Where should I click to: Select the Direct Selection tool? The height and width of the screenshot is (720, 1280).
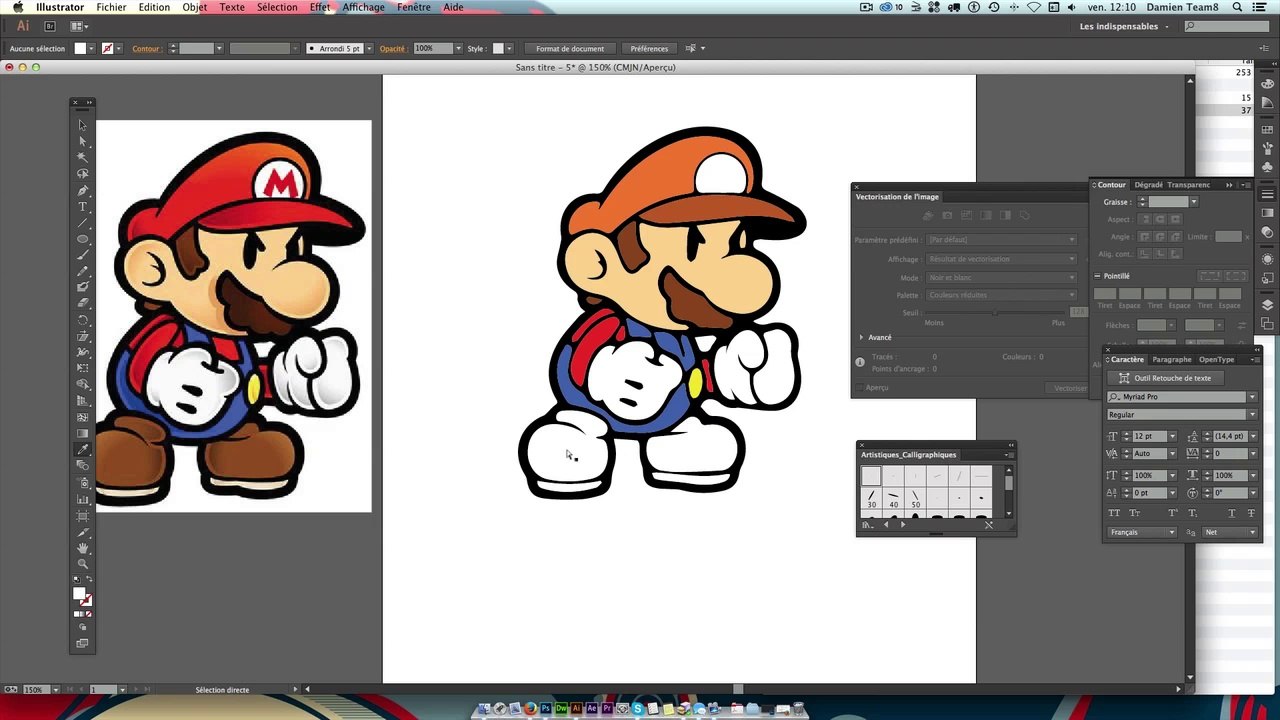click(83, 141)
